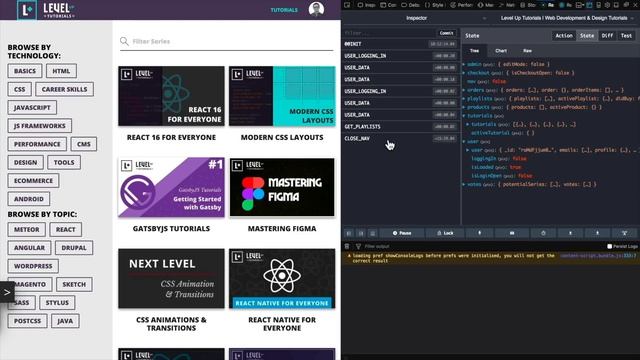640x360 pixels.
Task: Click the remote icon at toolbar end
Action: pos(624,233)
